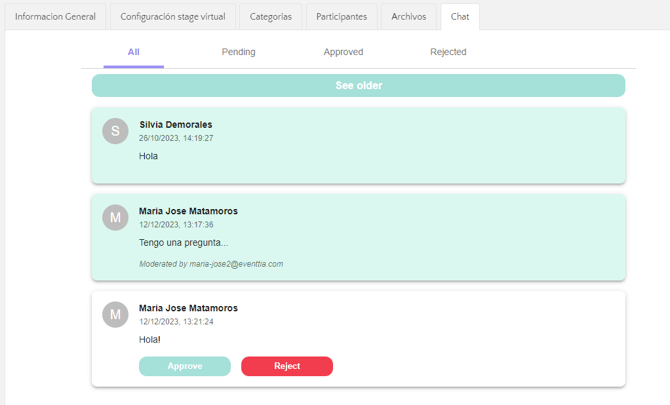Filter messages by Approved
670x405 pixels.
(x=343, y=52)
